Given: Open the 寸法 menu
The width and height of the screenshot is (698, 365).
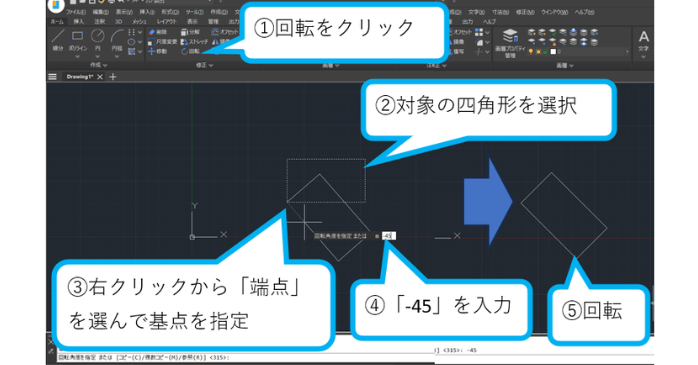Looking at the screenshot, I should [x=500, y=12].
